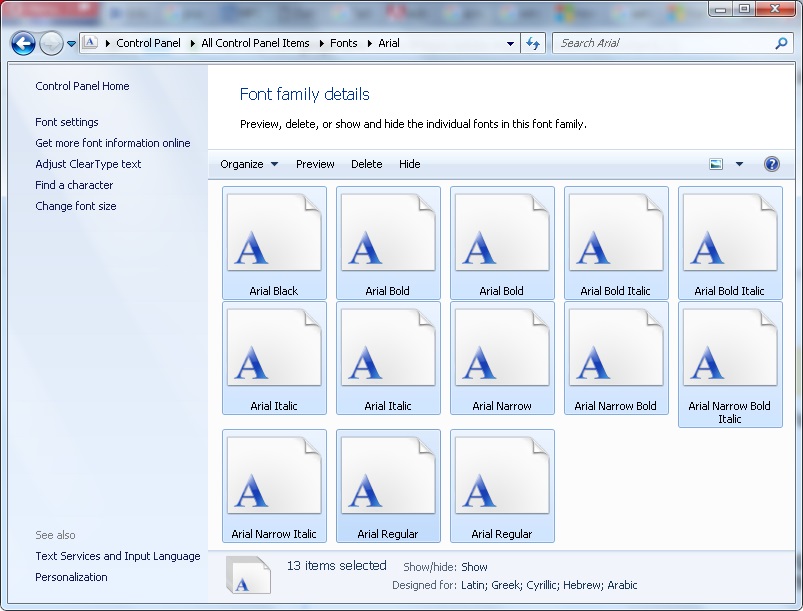803x611 pixels.
Task: Click the Show/hide value "Show"
Action: (x=474, y=567)
